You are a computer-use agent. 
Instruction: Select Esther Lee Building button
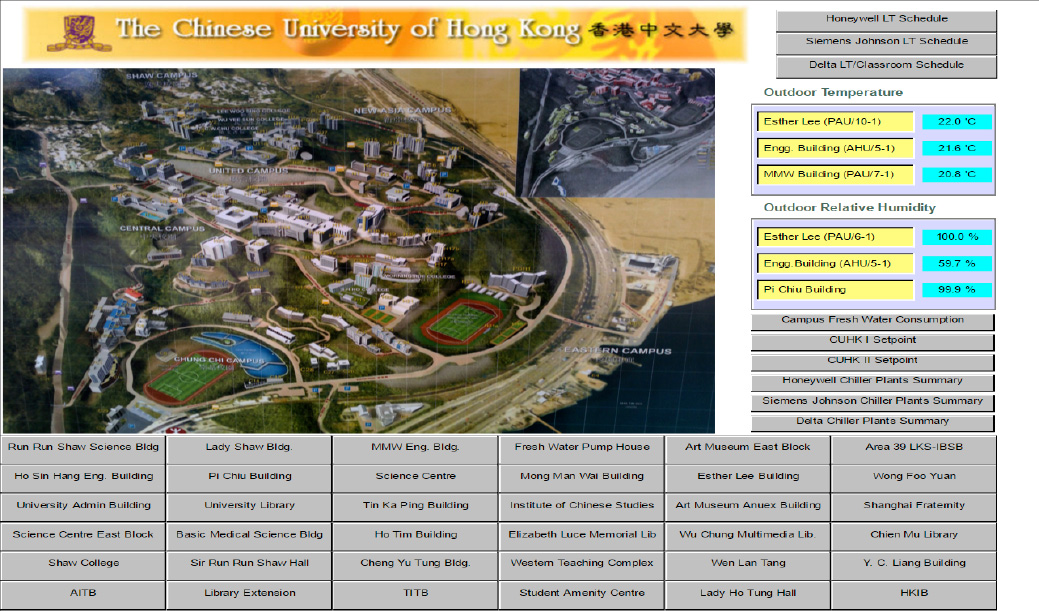pyautogui.click(x=748, y=478)
